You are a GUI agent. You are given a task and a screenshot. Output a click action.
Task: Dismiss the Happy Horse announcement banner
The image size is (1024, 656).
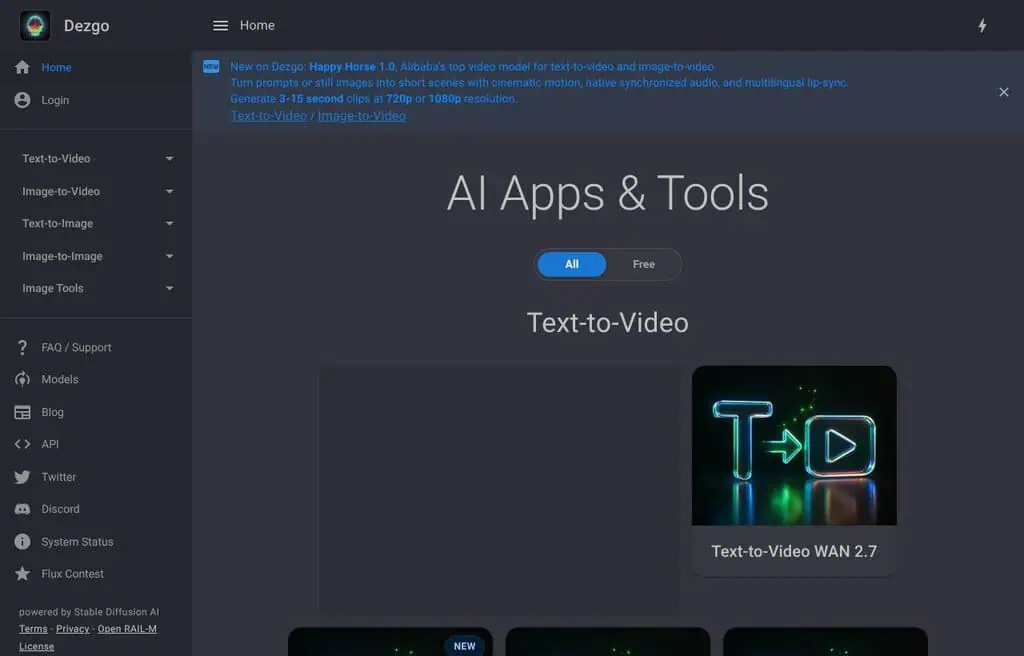(1004, 92)
